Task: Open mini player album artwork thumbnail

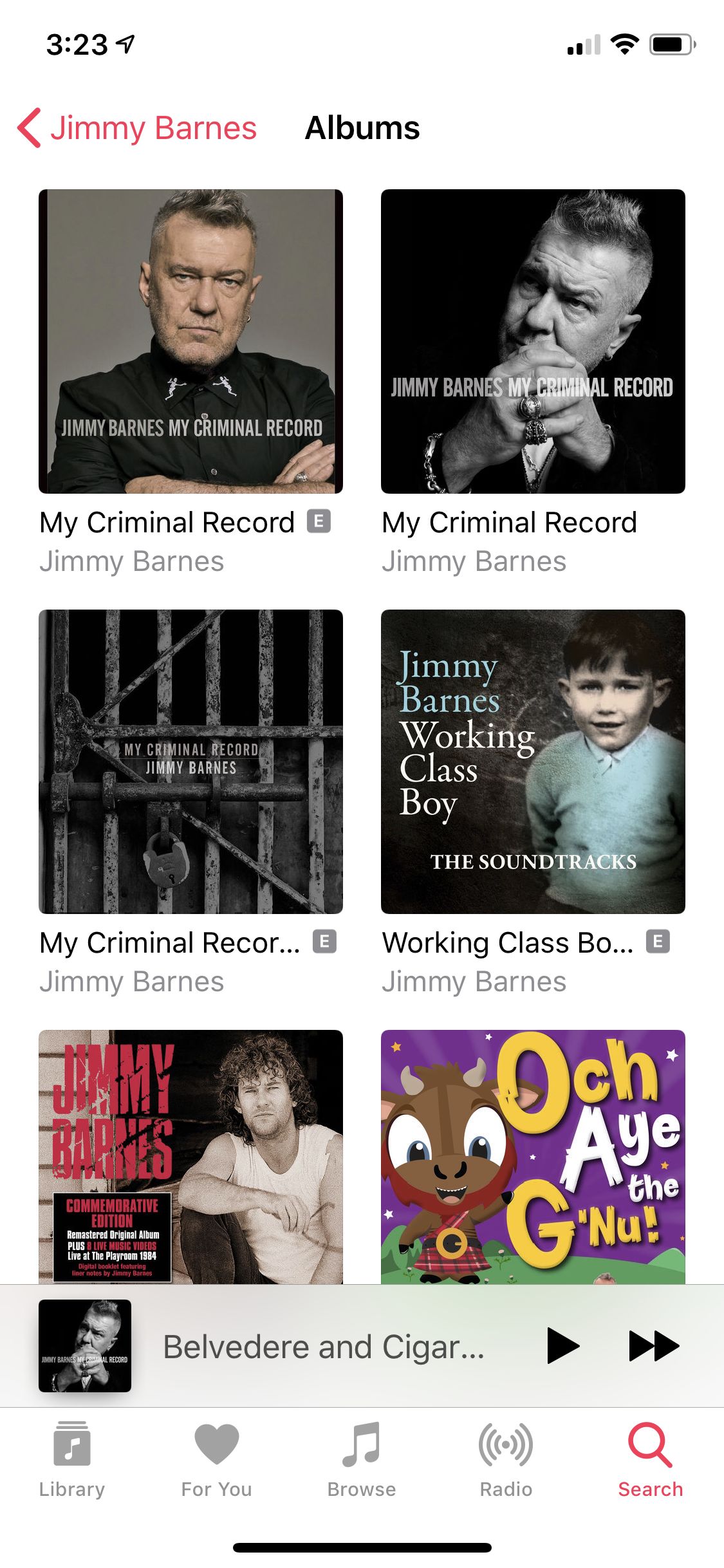Action: click(x=85, y=1346)
